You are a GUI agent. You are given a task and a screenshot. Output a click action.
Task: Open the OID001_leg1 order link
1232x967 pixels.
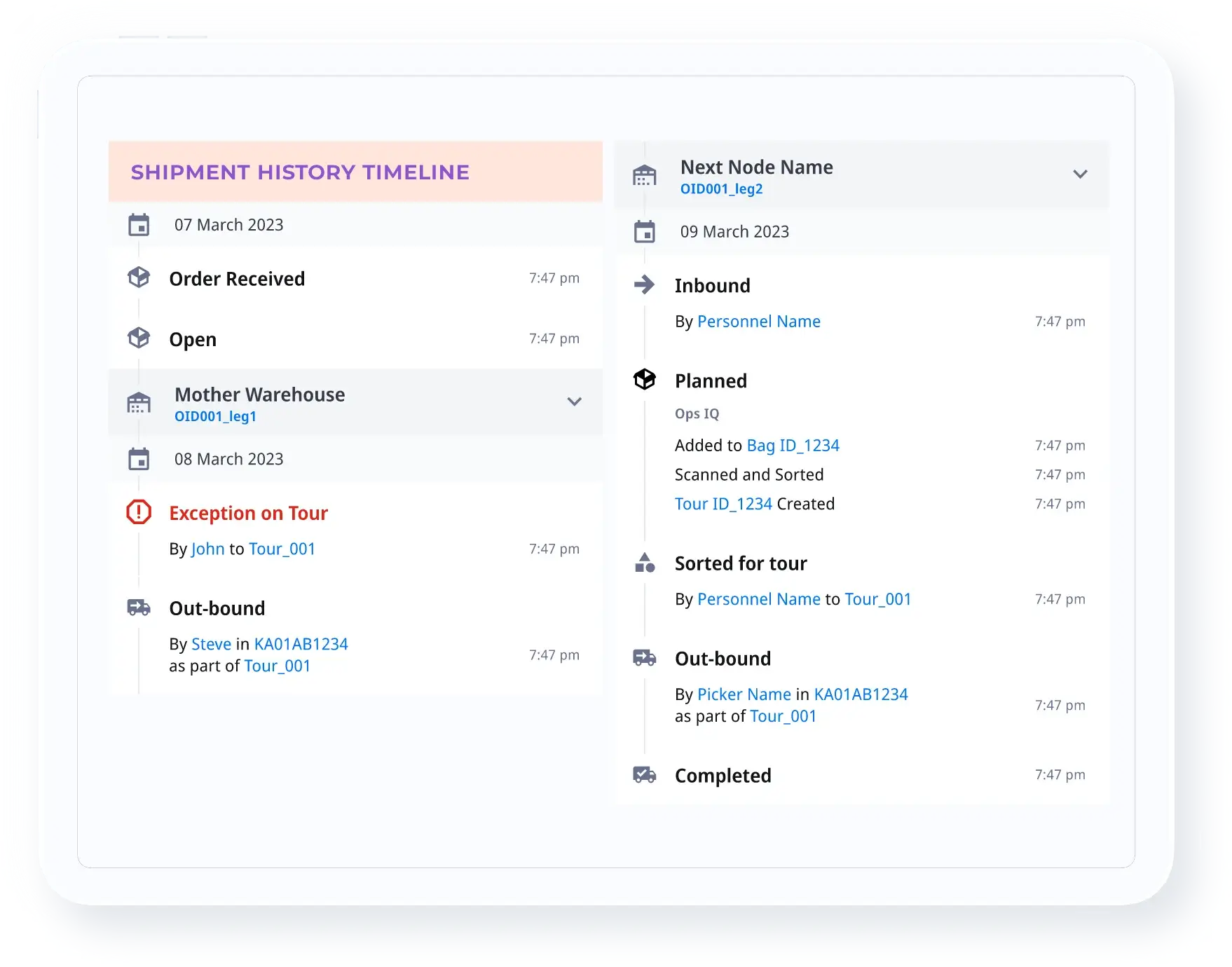(x=215, y=416)
